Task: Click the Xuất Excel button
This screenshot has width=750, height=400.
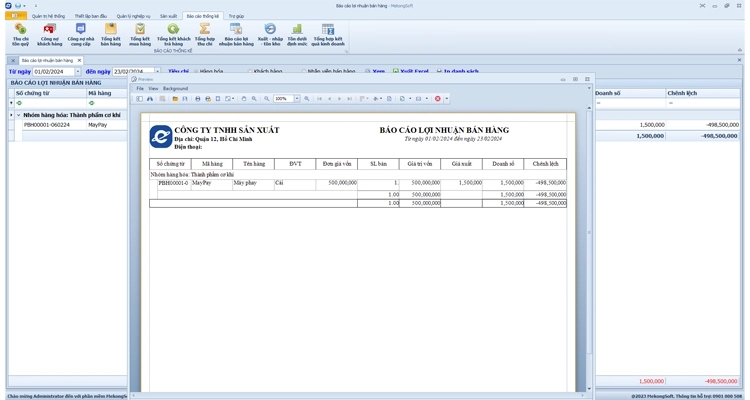Action: [x=410, y=72]
